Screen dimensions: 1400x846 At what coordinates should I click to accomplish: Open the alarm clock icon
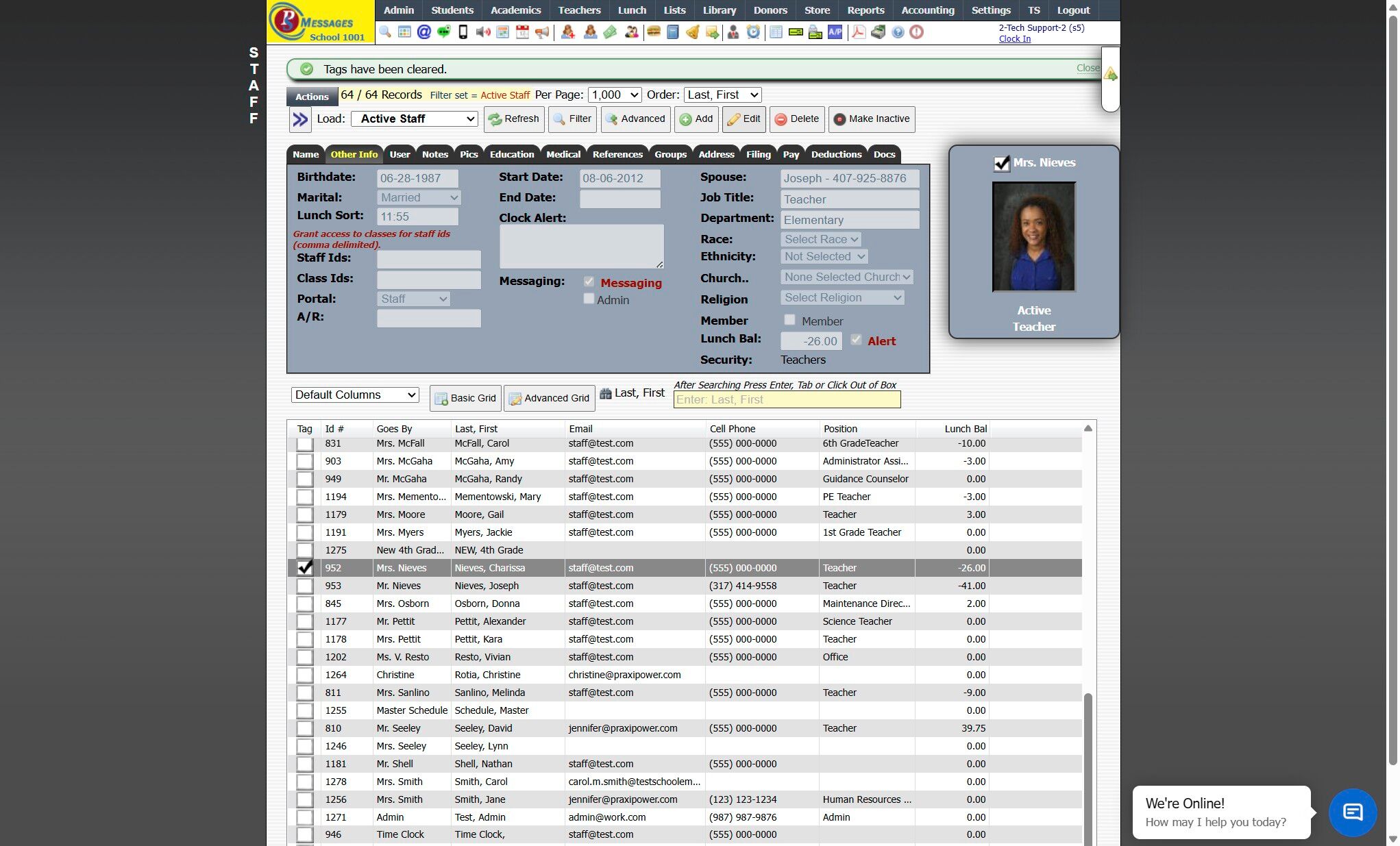753,32
